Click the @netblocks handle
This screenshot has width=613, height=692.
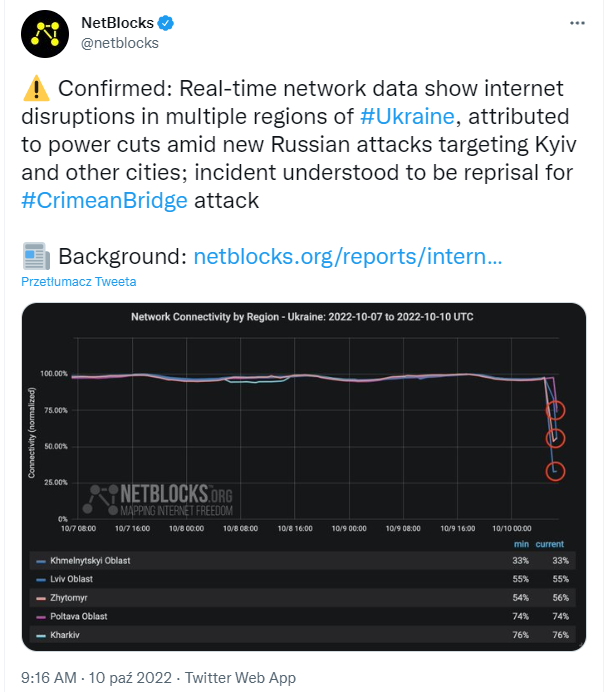tap(119, 43)
